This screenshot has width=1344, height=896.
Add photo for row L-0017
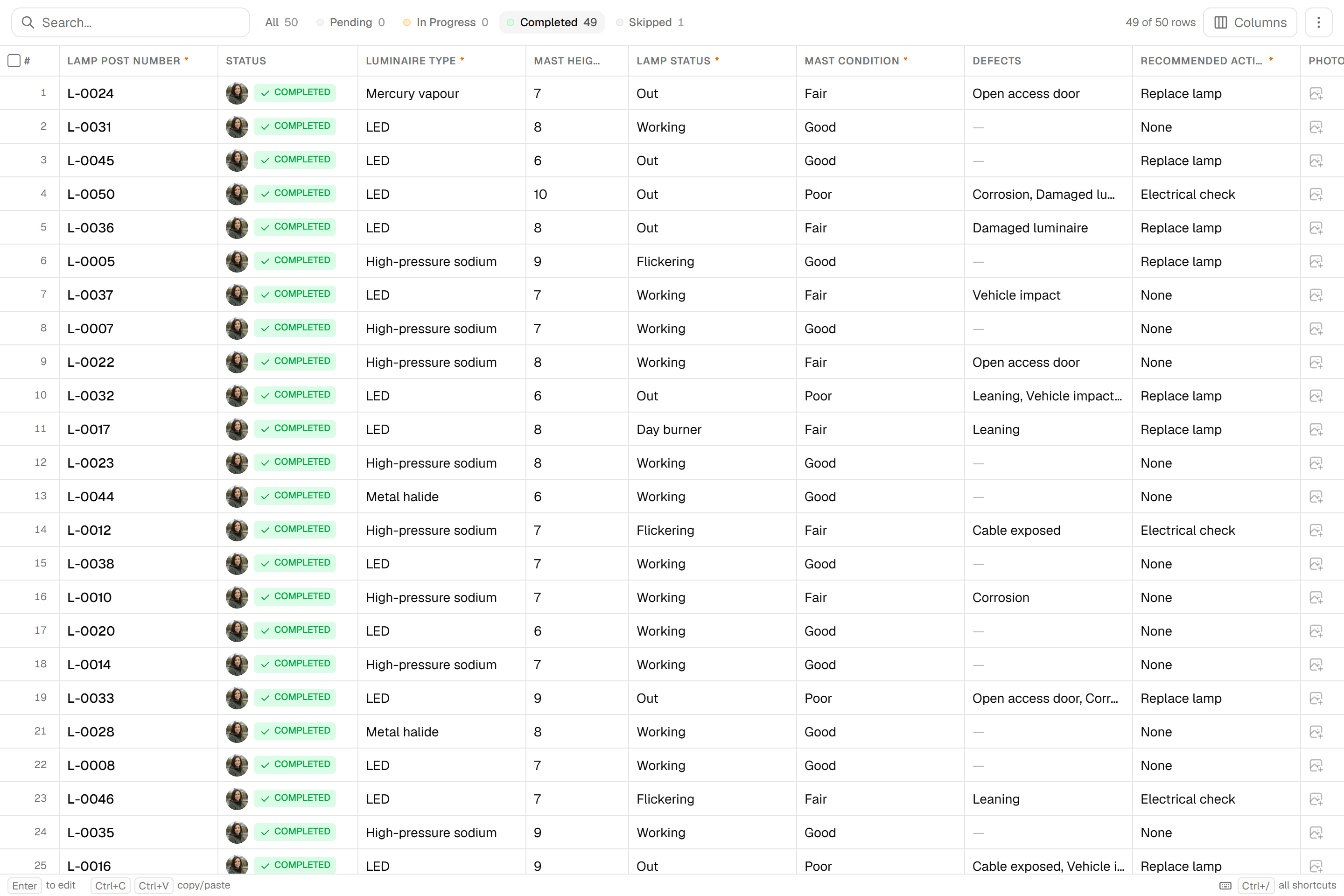(x=1316, y=429)
